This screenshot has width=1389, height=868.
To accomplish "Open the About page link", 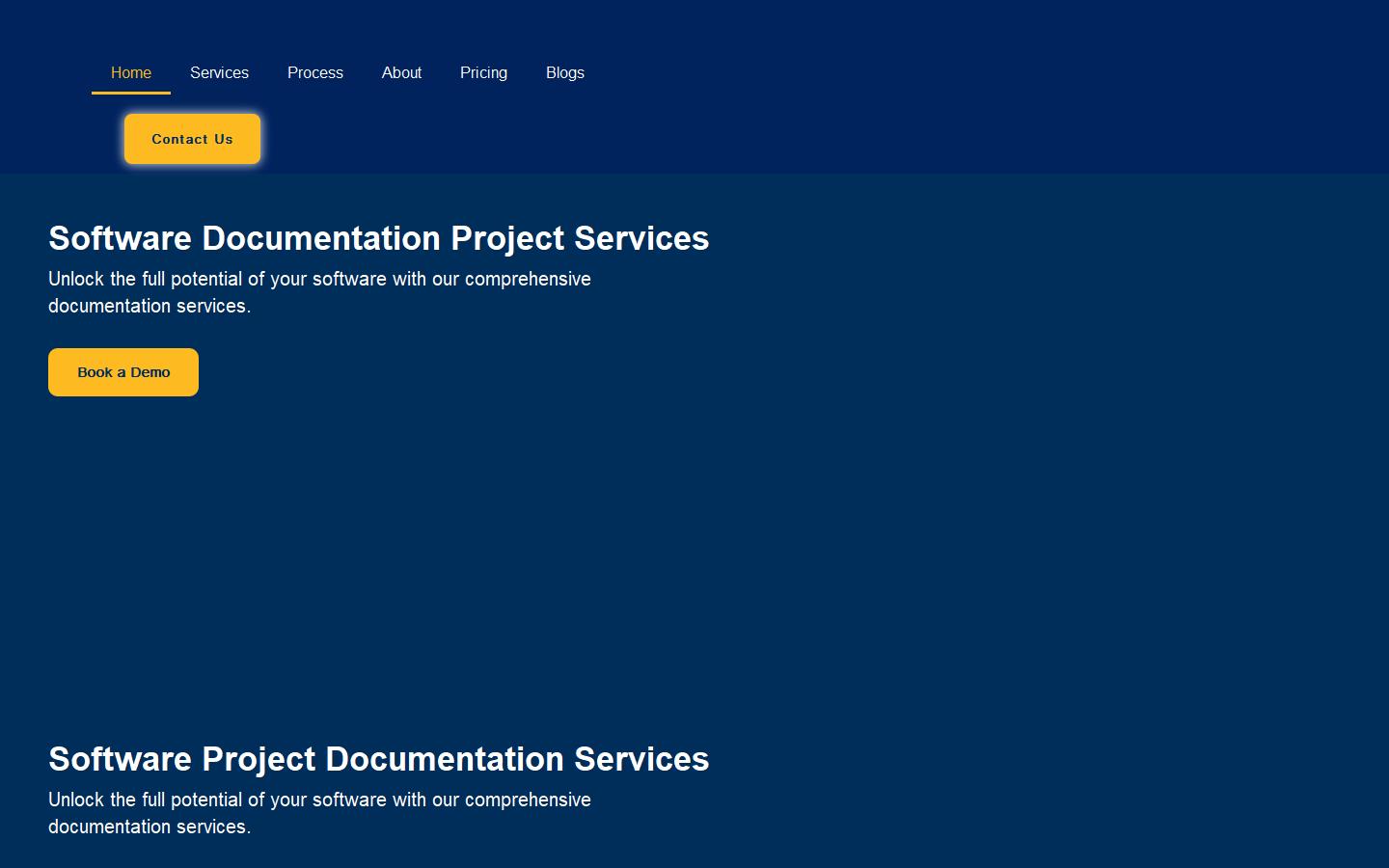I will (x=401, y=73).
